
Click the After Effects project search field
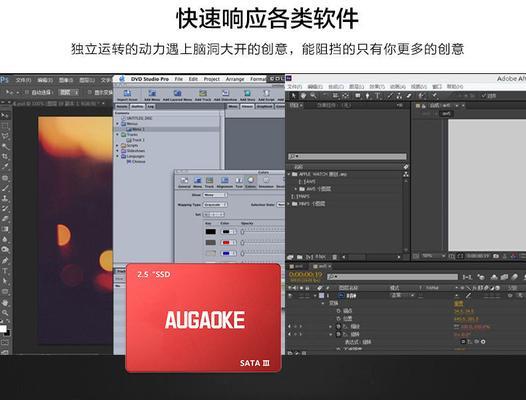347,156
